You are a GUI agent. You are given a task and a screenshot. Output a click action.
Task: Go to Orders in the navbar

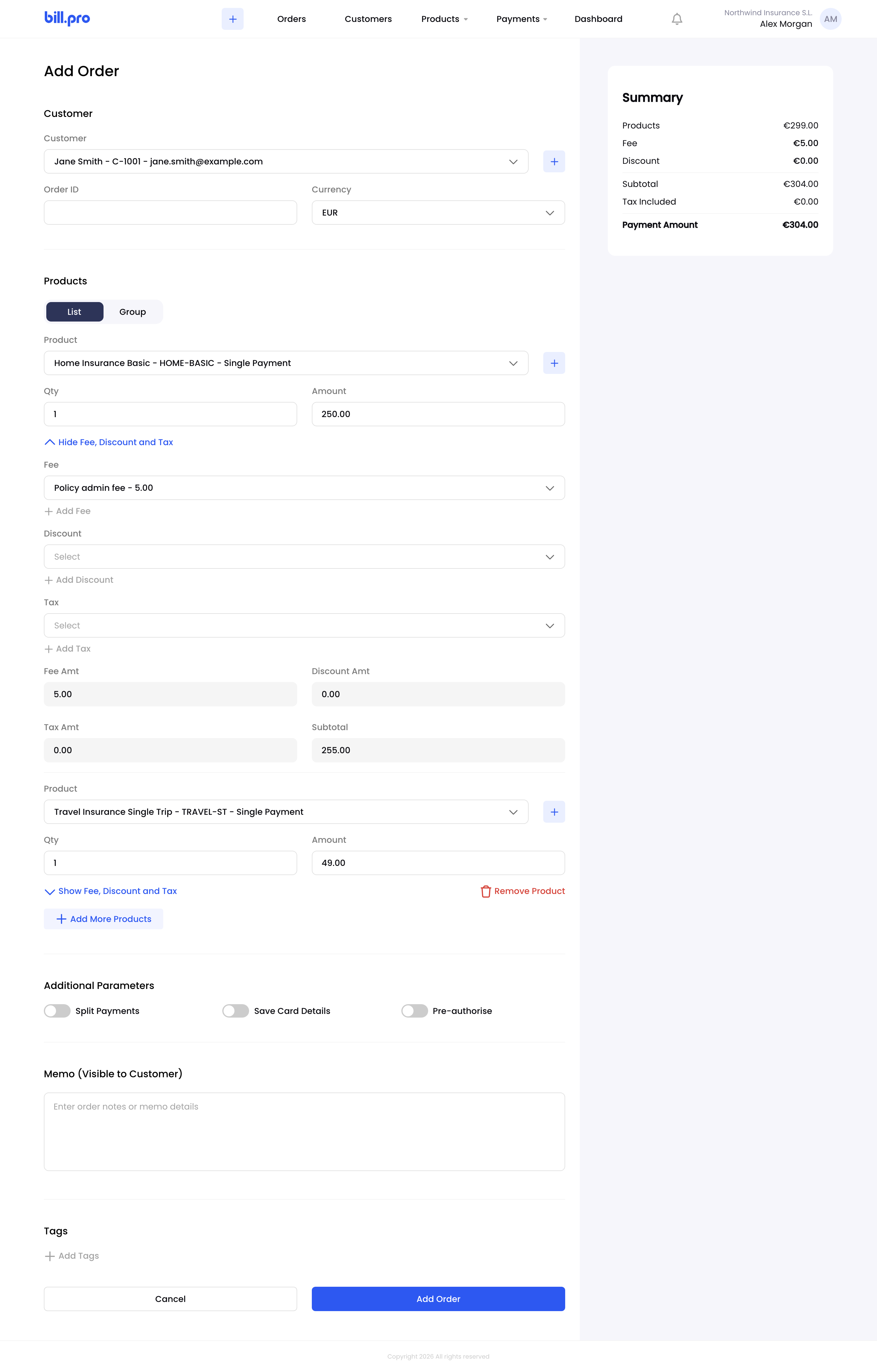pos(291,19)
